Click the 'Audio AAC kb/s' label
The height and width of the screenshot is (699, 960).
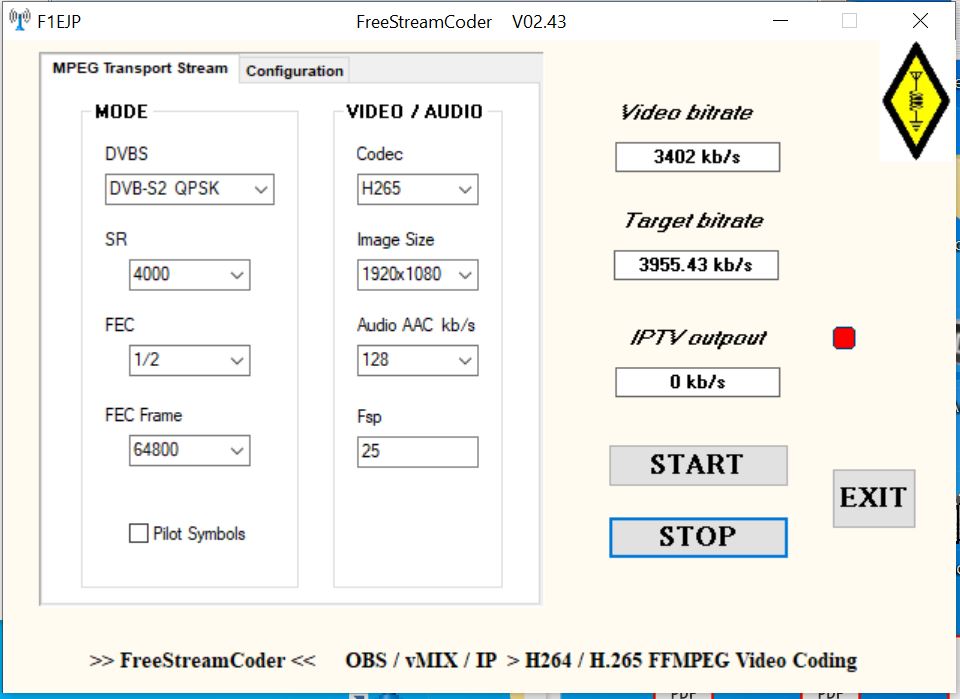416,325
